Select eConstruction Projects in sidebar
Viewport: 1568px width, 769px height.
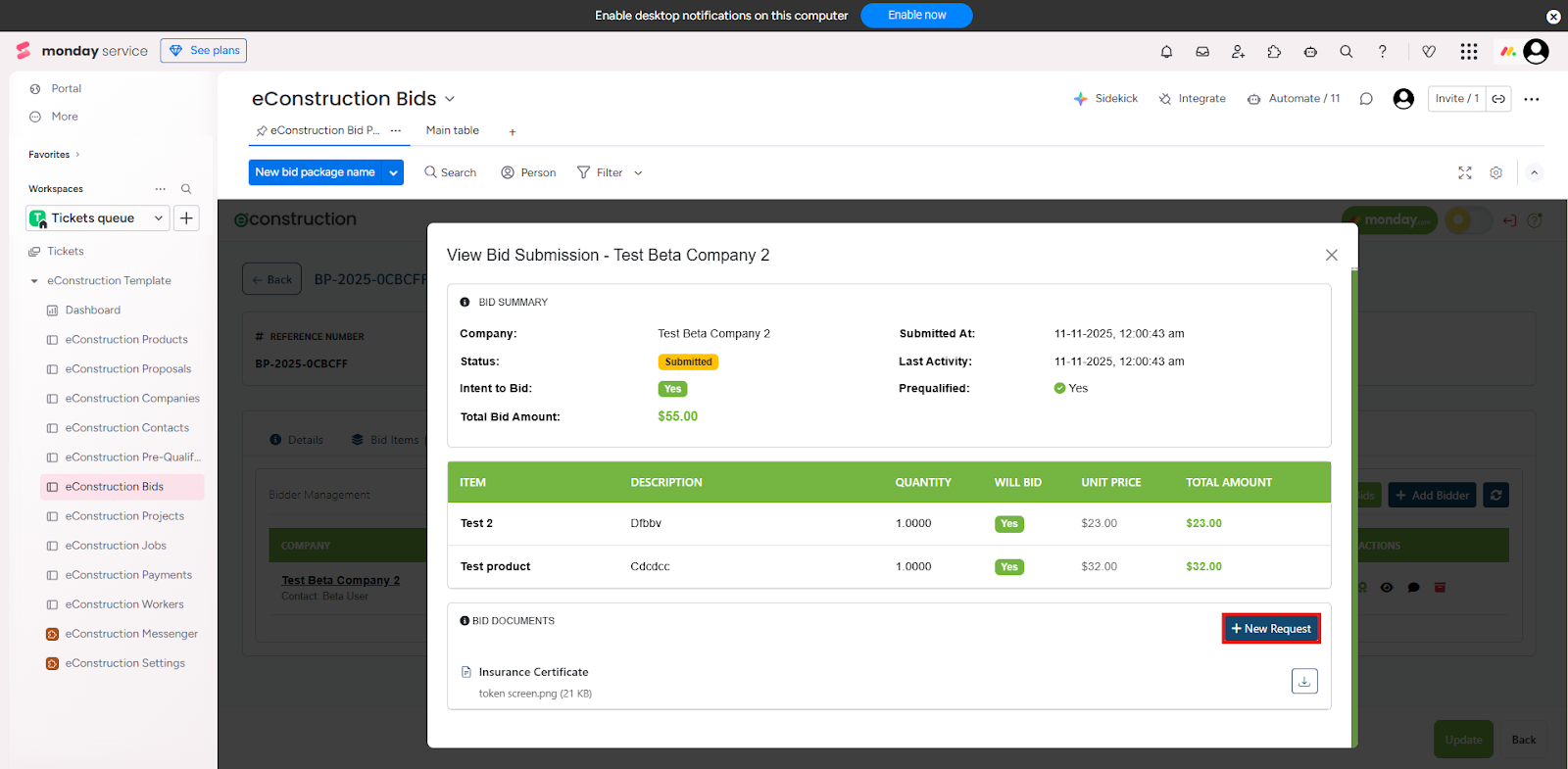click(x=124, y=516)
